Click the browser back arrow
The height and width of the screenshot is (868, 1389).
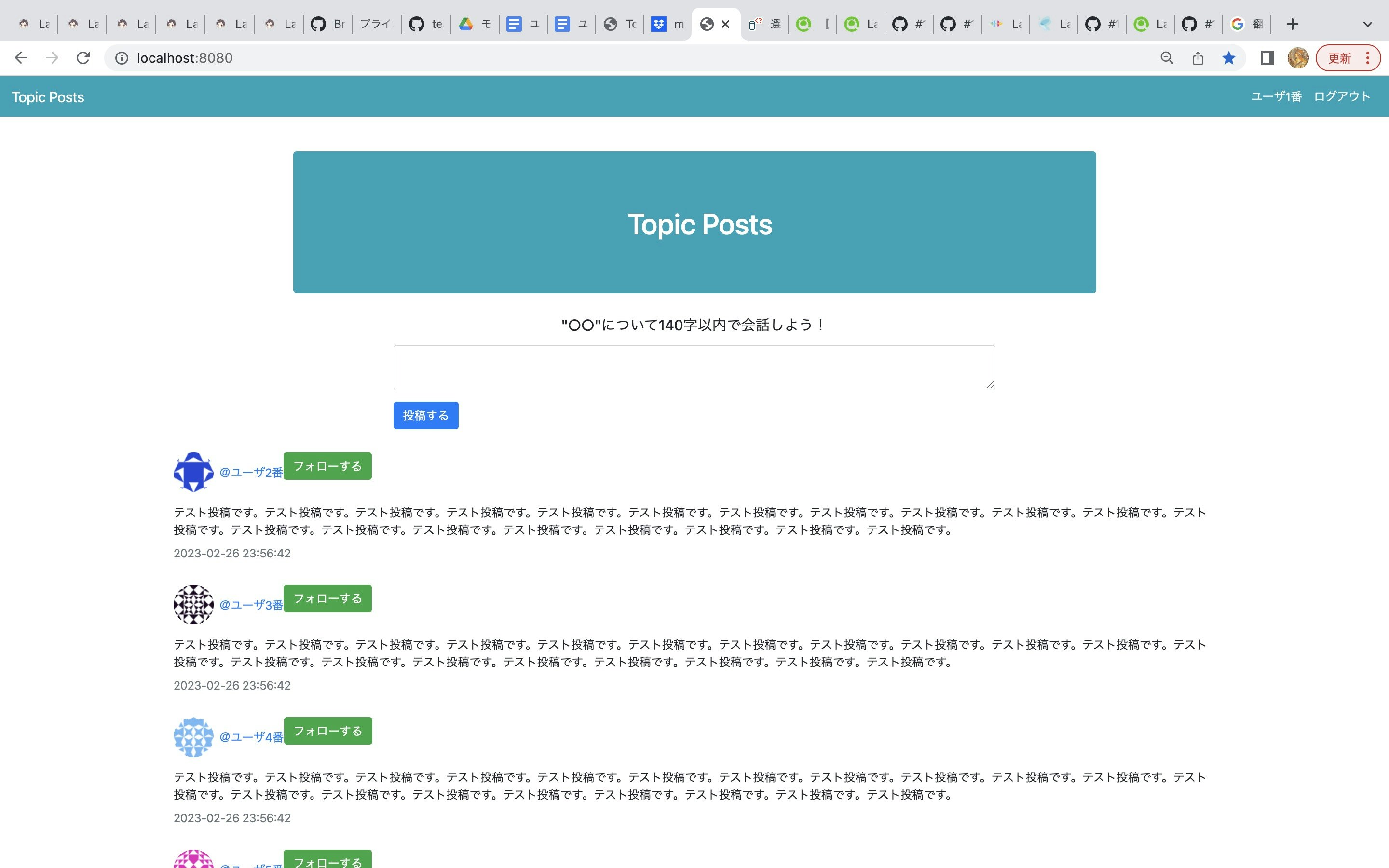click(21, 58)
